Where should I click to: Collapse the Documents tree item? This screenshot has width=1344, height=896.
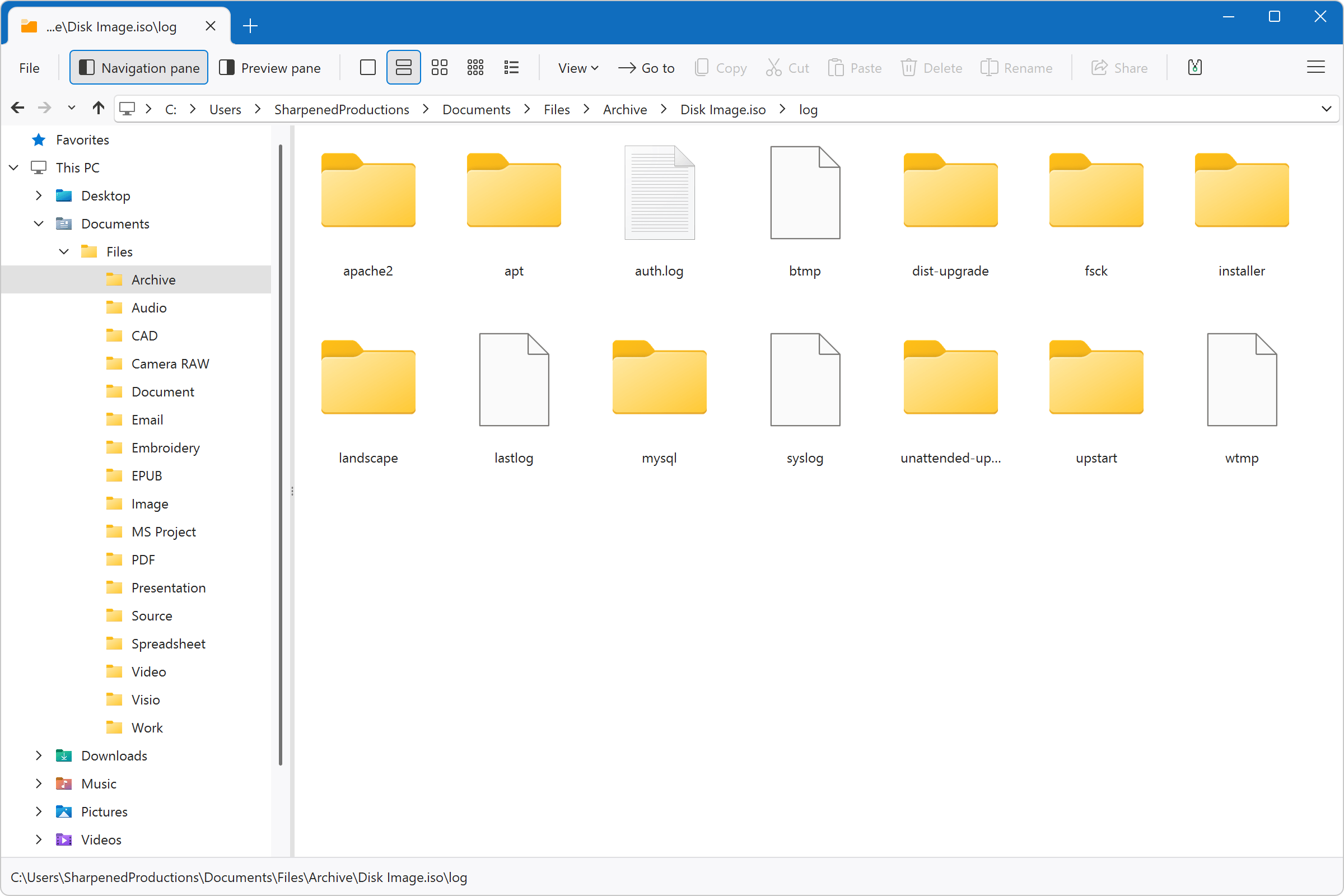click(x=38, y=223)
